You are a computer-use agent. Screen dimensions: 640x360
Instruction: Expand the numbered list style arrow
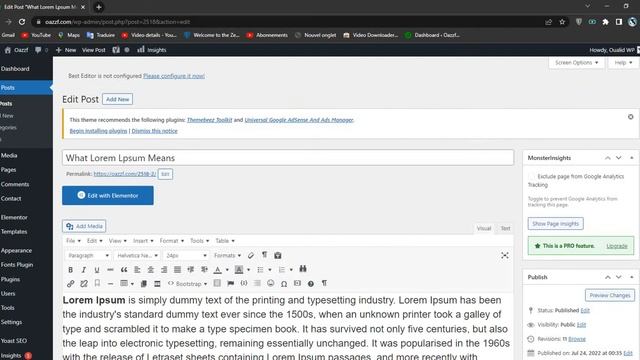291,270
